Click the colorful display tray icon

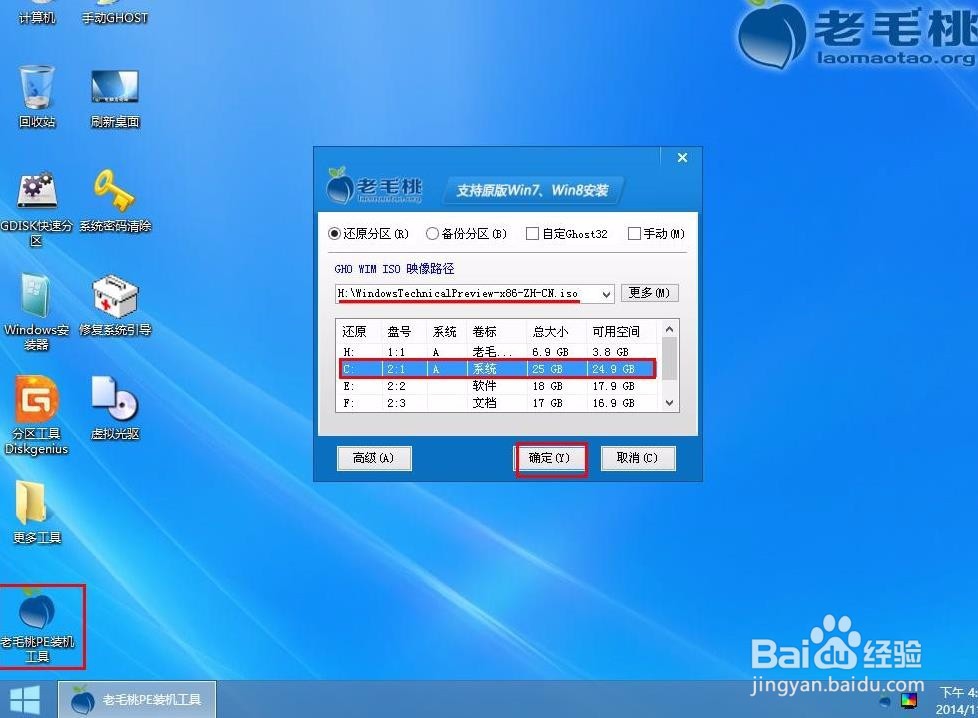(909, 701)
